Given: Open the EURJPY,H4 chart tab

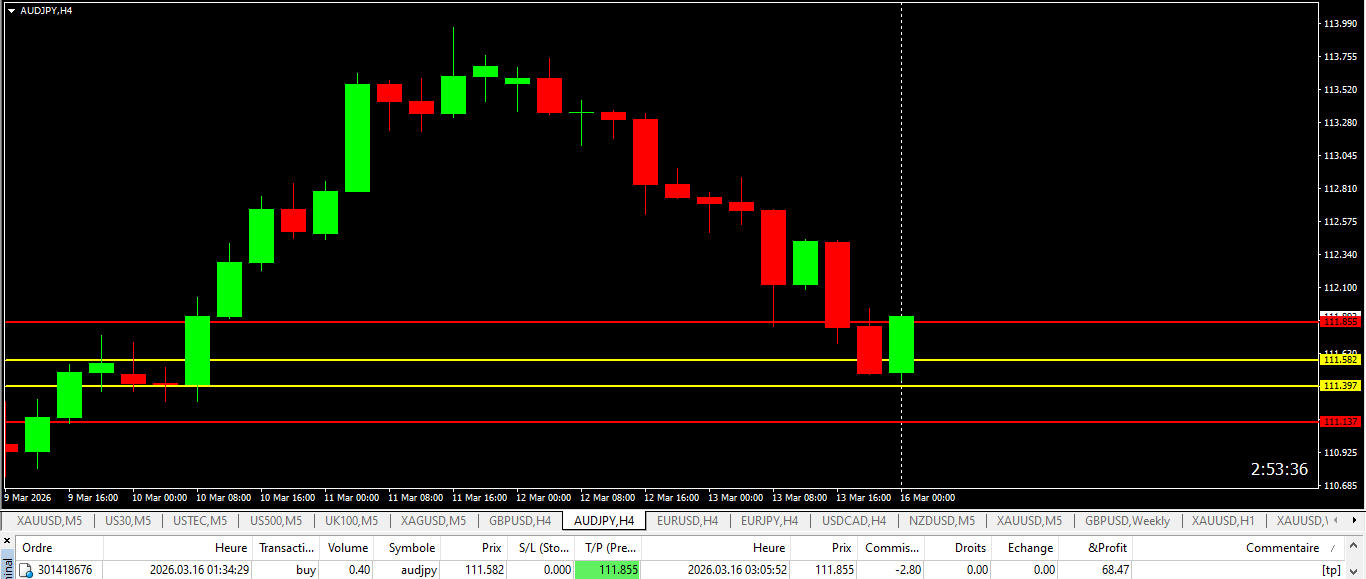Looking at the screenshot, I should 769,521.
